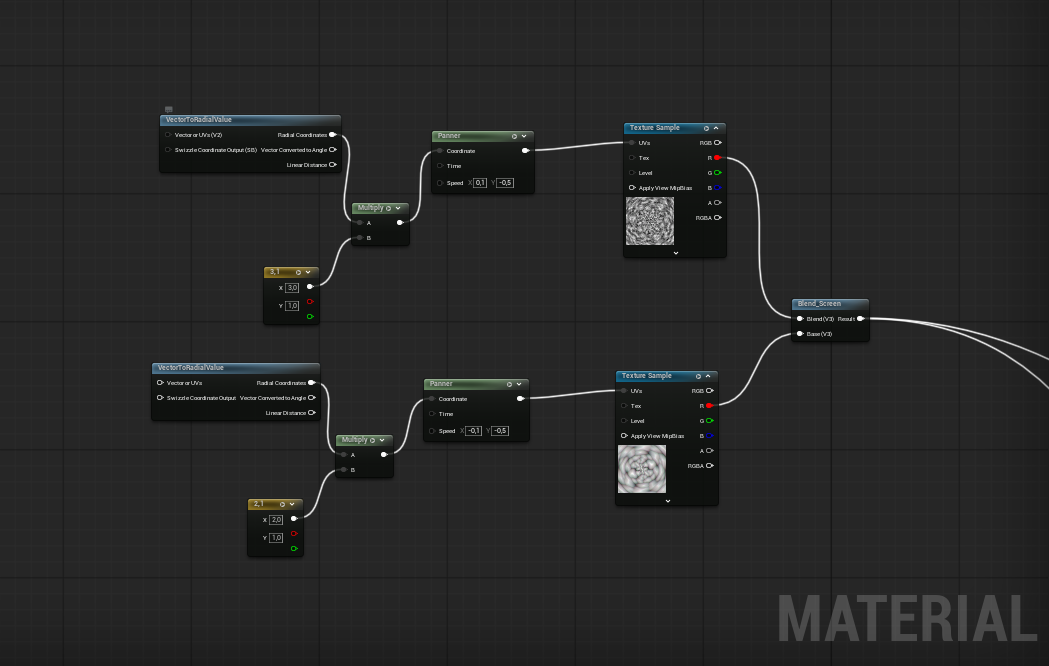Click the Speed X field showing -0,1
1049x666 pixels.
(x=474, y=431)
